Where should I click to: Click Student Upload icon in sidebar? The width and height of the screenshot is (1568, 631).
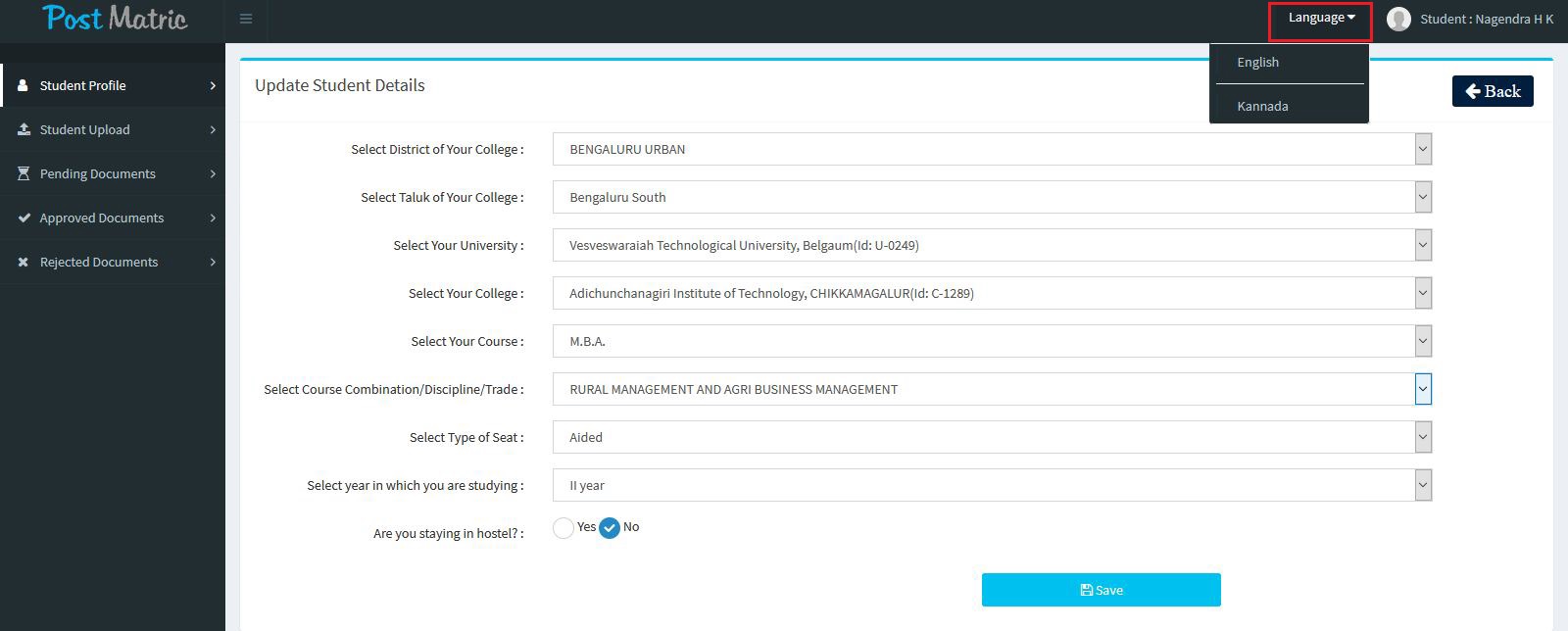pyautogui.click(x=24, y=129)
